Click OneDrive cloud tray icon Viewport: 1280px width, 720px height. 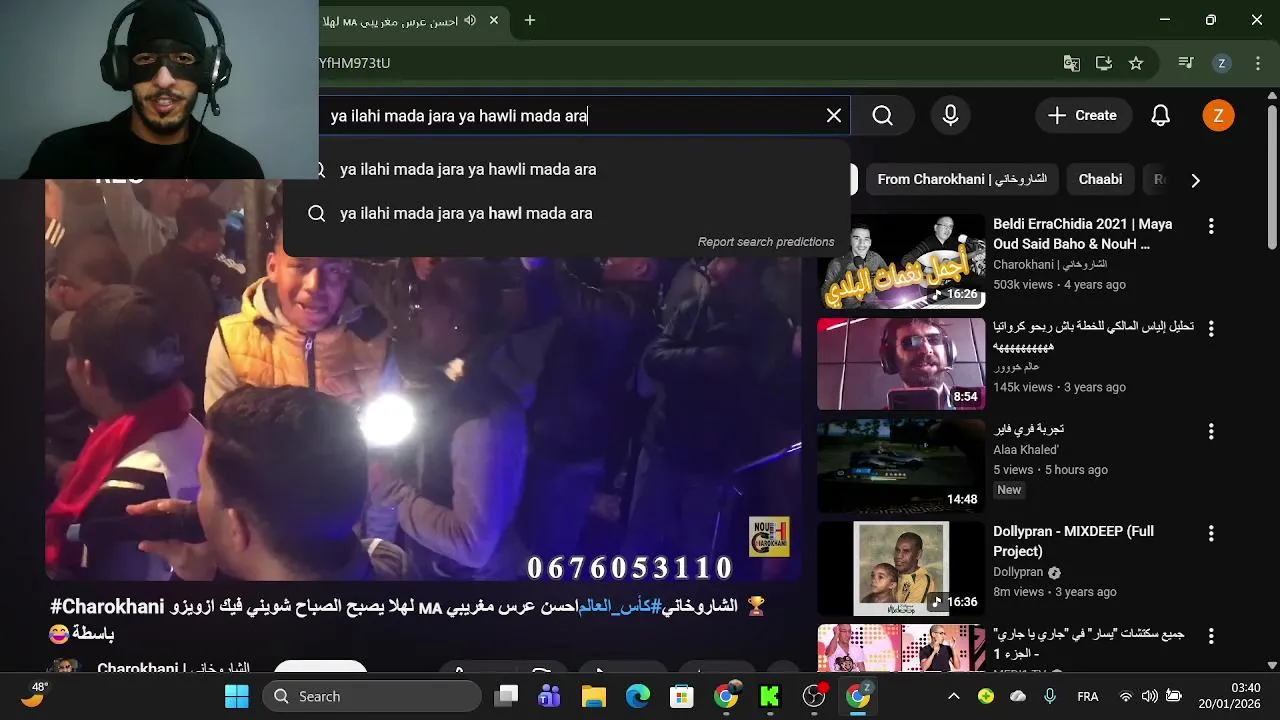[1018, 697]
